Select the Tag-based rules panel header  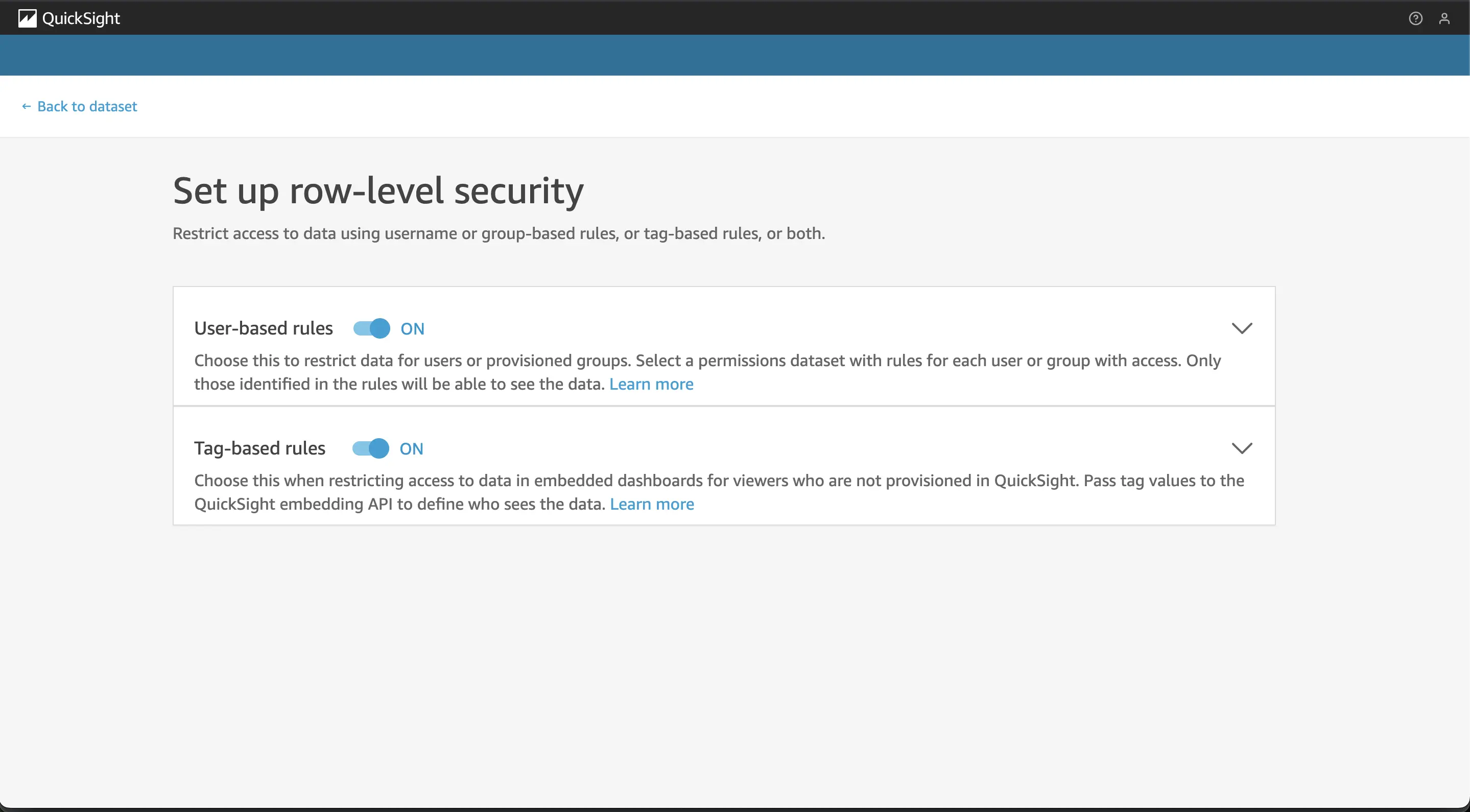pyautogui.click(x=259, y=448)
